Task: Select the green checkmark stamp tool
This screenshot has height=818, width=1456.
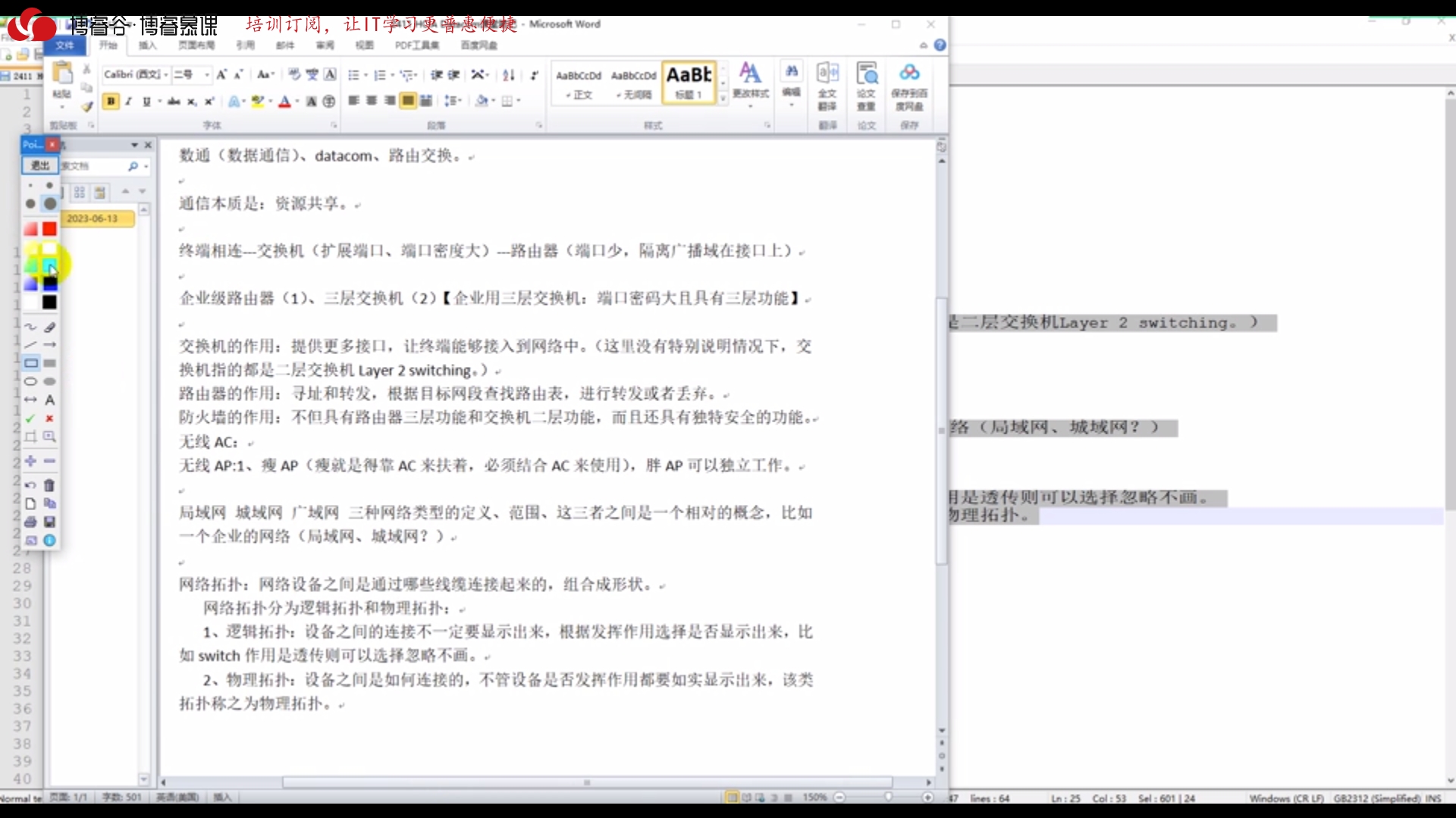Action: pos(30,418)
